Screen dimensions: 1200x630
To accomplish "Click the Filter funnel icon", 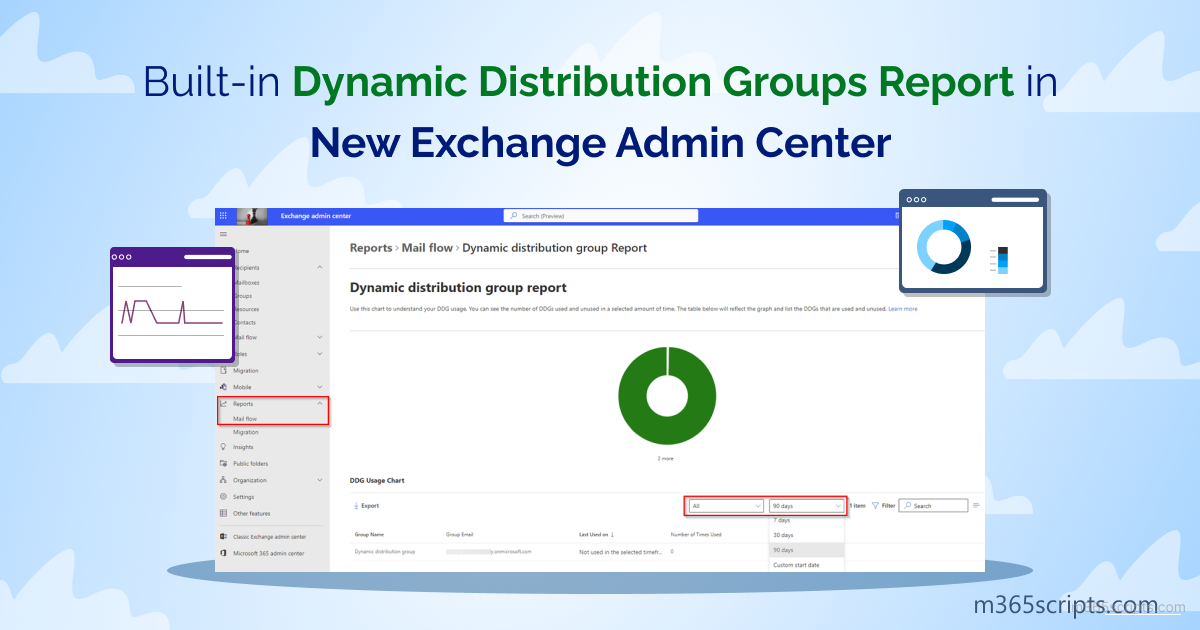I will 876,506.
